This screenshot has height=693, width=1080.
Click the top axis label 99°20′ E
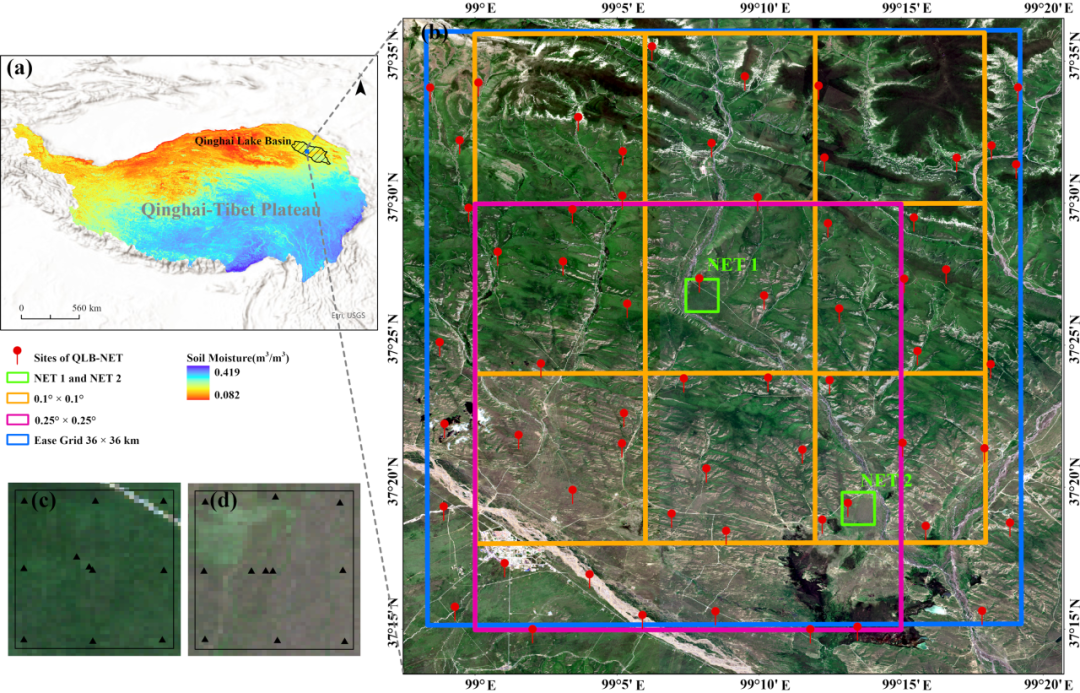(1050, 8)
